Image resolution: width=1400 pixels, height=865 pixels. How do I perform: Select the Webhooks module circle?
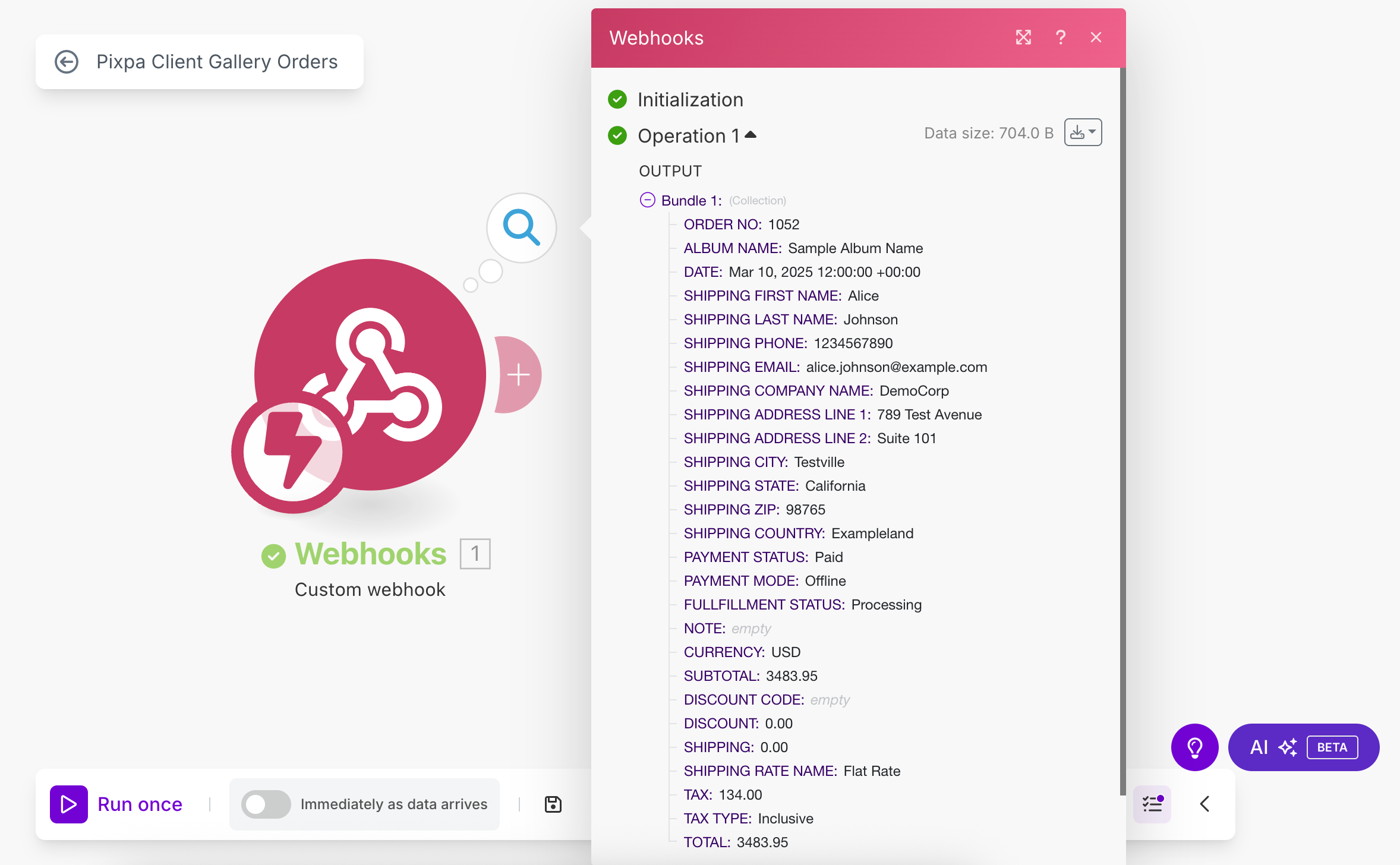pos(370,374)
